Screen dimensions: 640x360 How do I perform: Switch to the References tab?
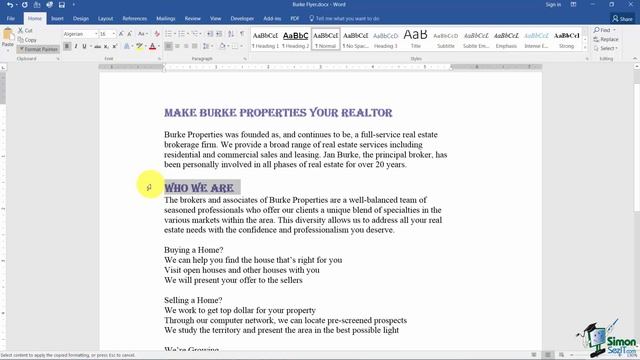point(135,19)
